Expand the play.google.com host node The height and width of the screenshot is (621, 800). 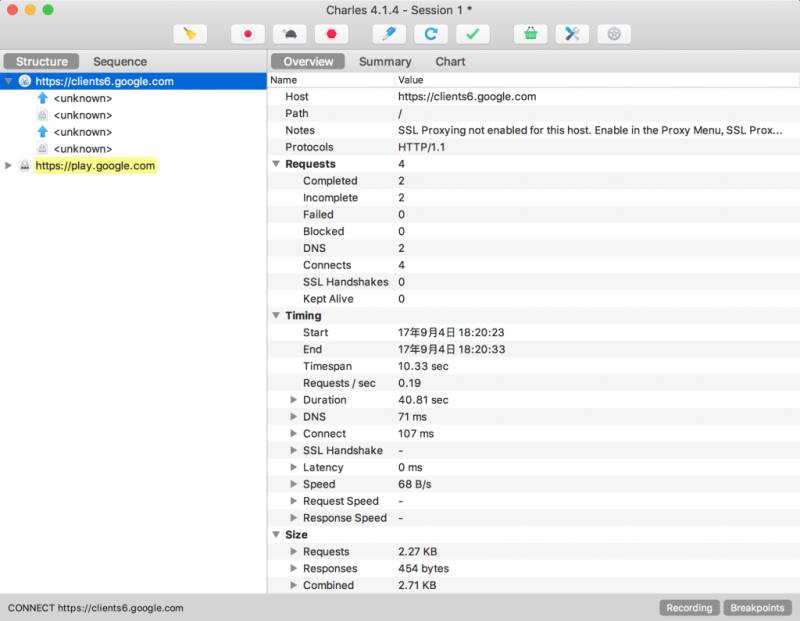pos(8,165)
